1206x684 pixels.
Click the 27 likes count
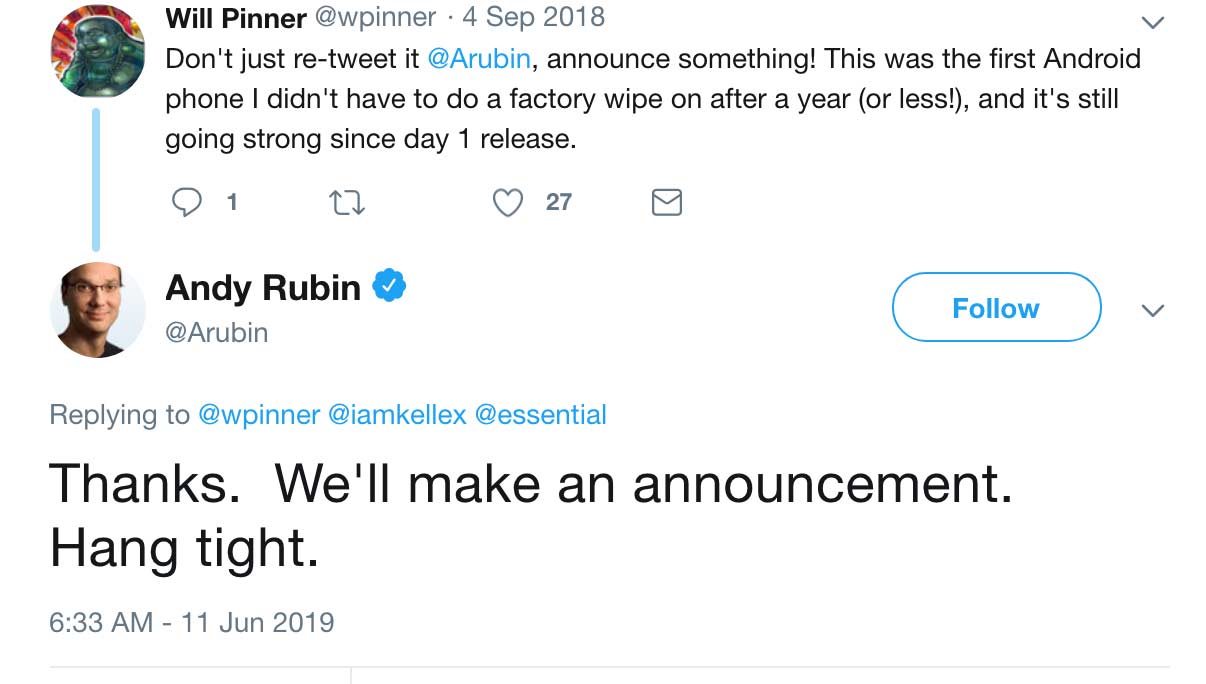pyautogui.click(x=559, y=202)
